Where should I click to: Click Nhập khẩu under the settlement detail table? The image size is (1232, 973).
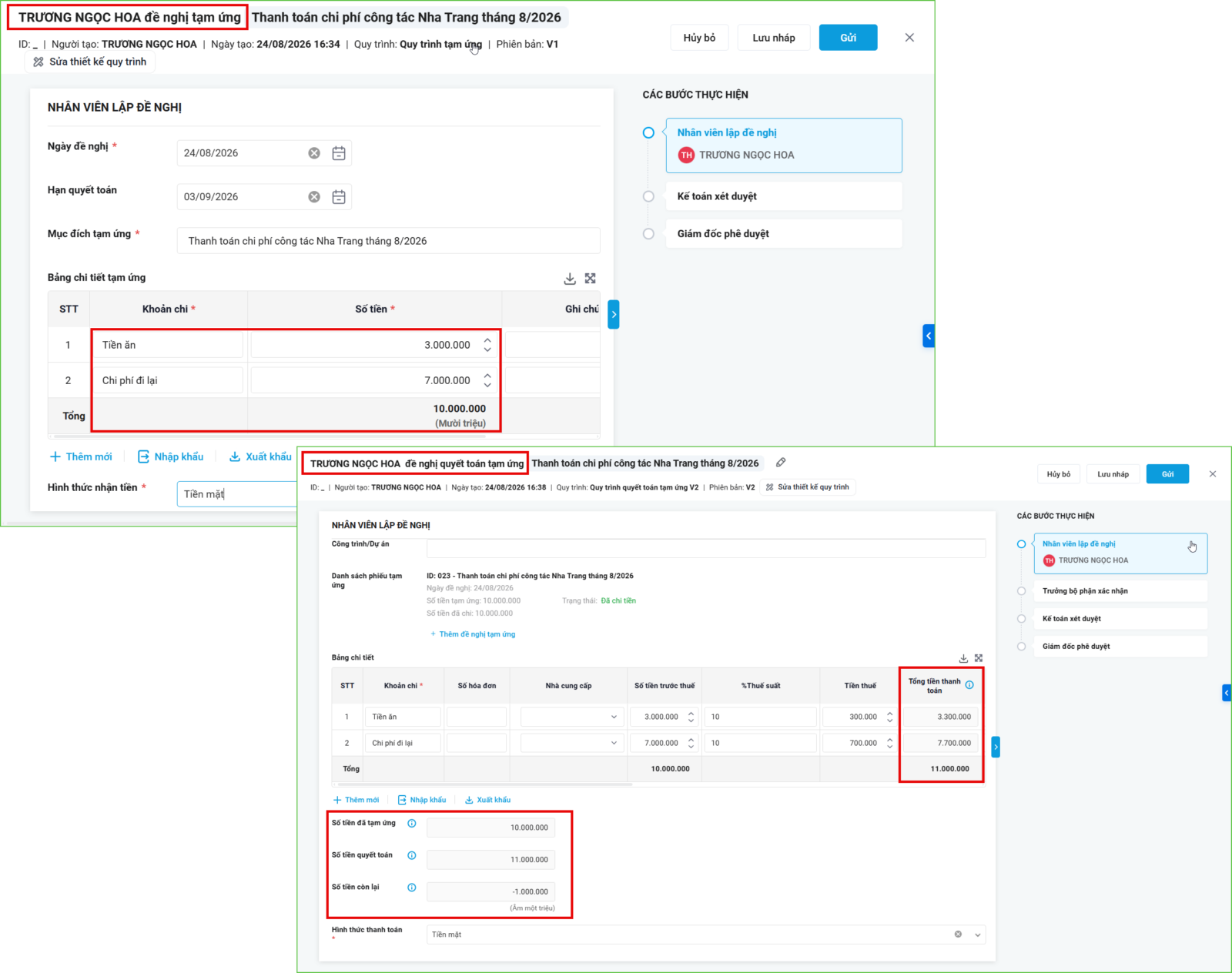coord(422,800)
